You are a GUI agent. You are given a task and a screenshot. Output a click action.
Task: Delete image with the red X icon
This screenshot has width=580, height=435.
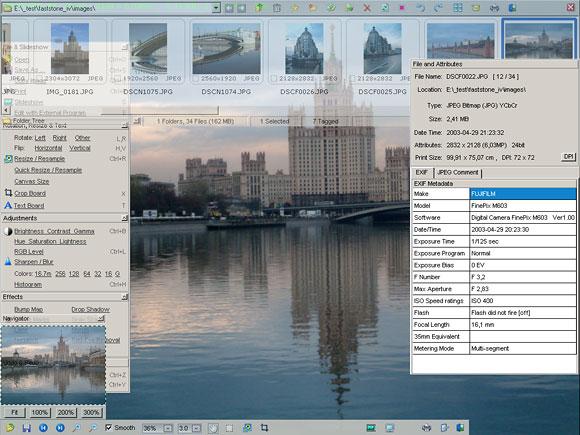pyautogui.click(x=367, y=8)
